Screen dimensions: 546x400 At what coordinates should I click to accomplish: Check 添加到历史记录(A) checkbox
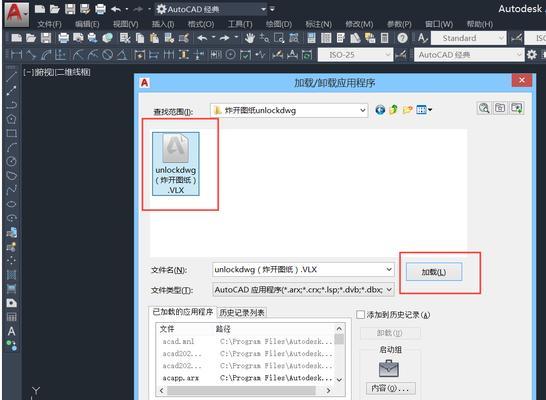360,315
